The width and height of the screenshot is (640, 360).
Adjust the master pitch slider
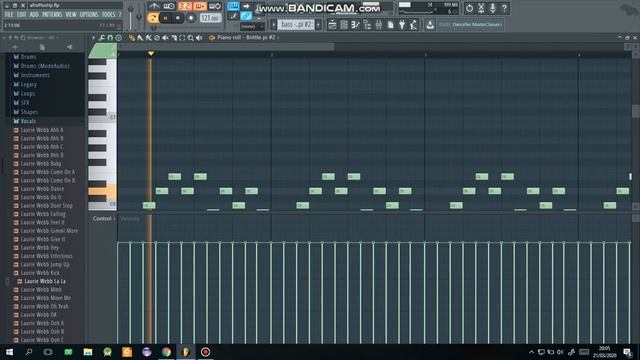139,16
